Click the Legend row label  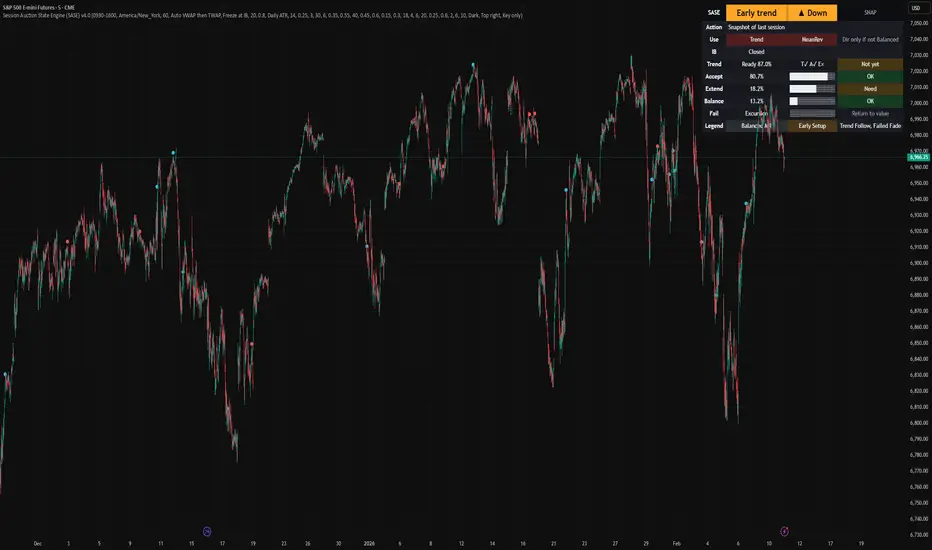(713, 126)
